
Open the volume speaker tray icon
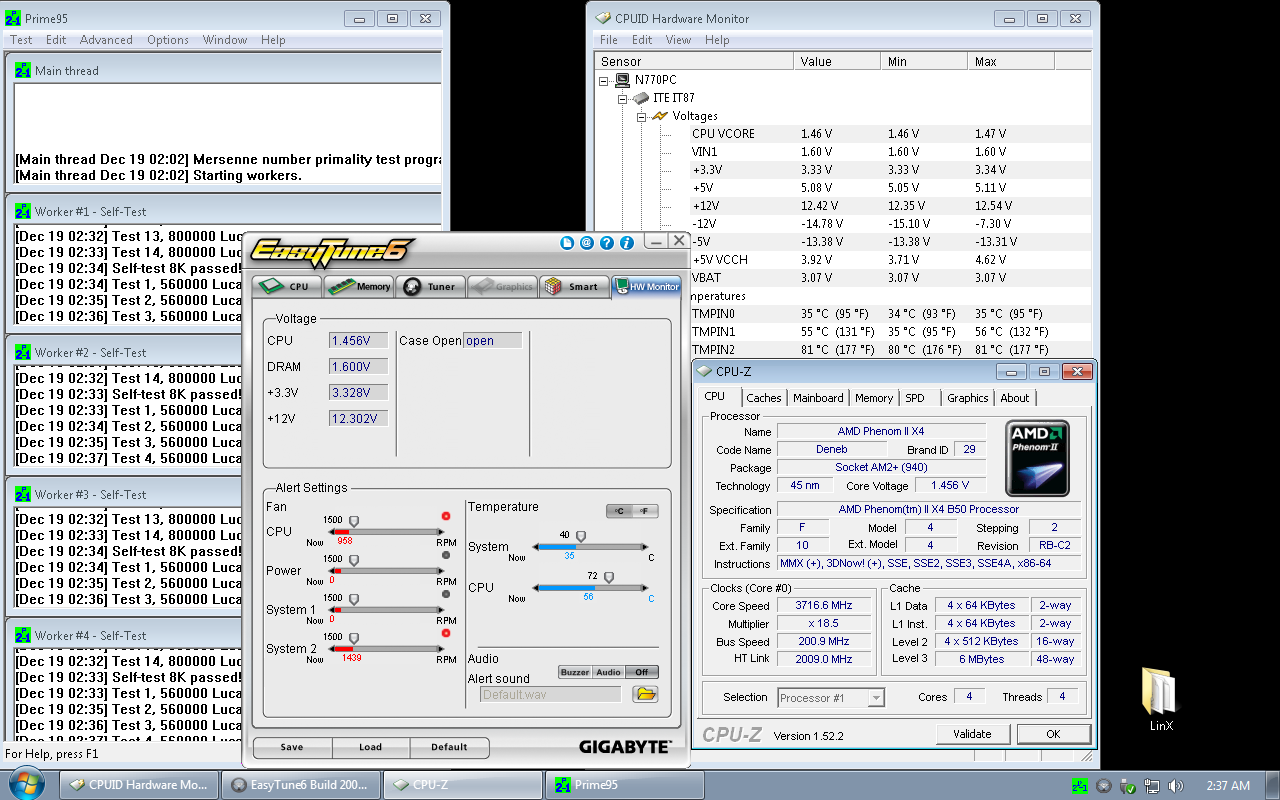[1176, 786]
